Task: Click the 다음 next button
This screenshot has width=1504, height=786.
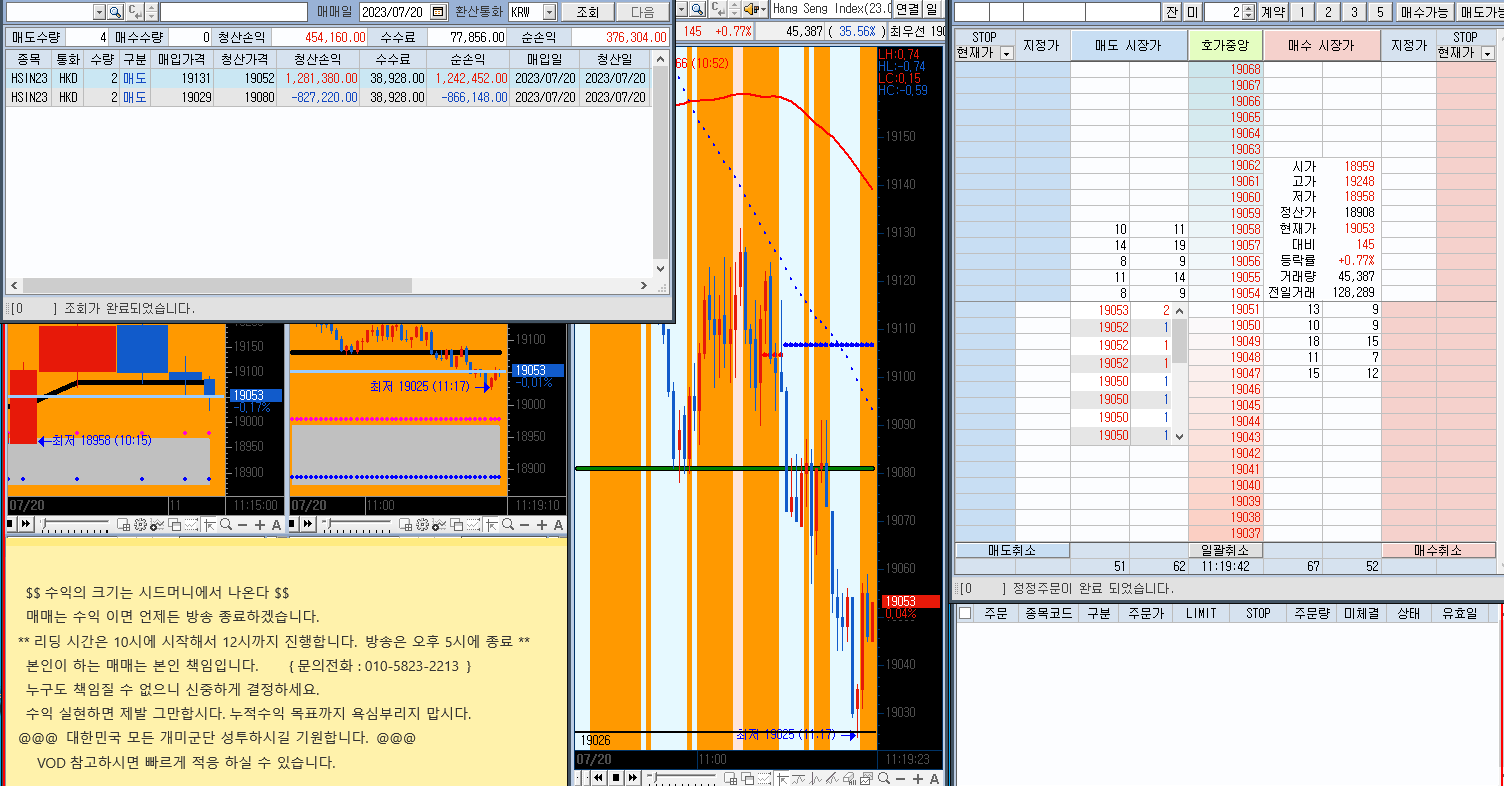Action: click(643, 11)
